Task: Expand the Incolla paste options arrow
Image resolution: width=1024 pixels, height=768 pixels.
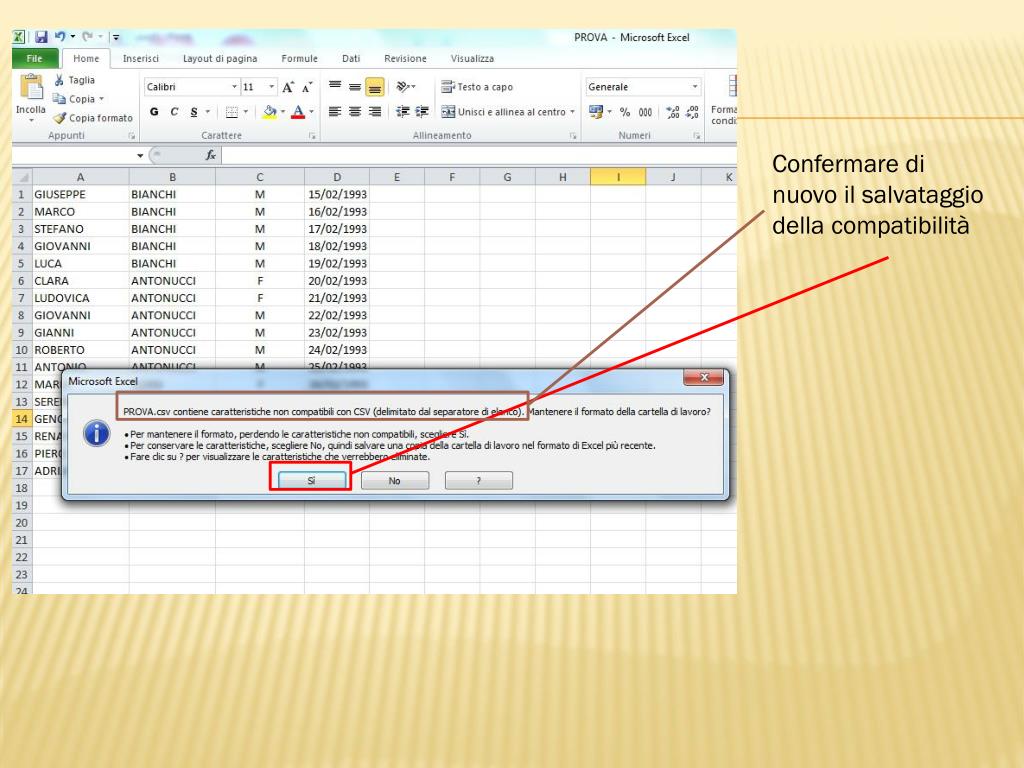Action: (x=31, y=120)
